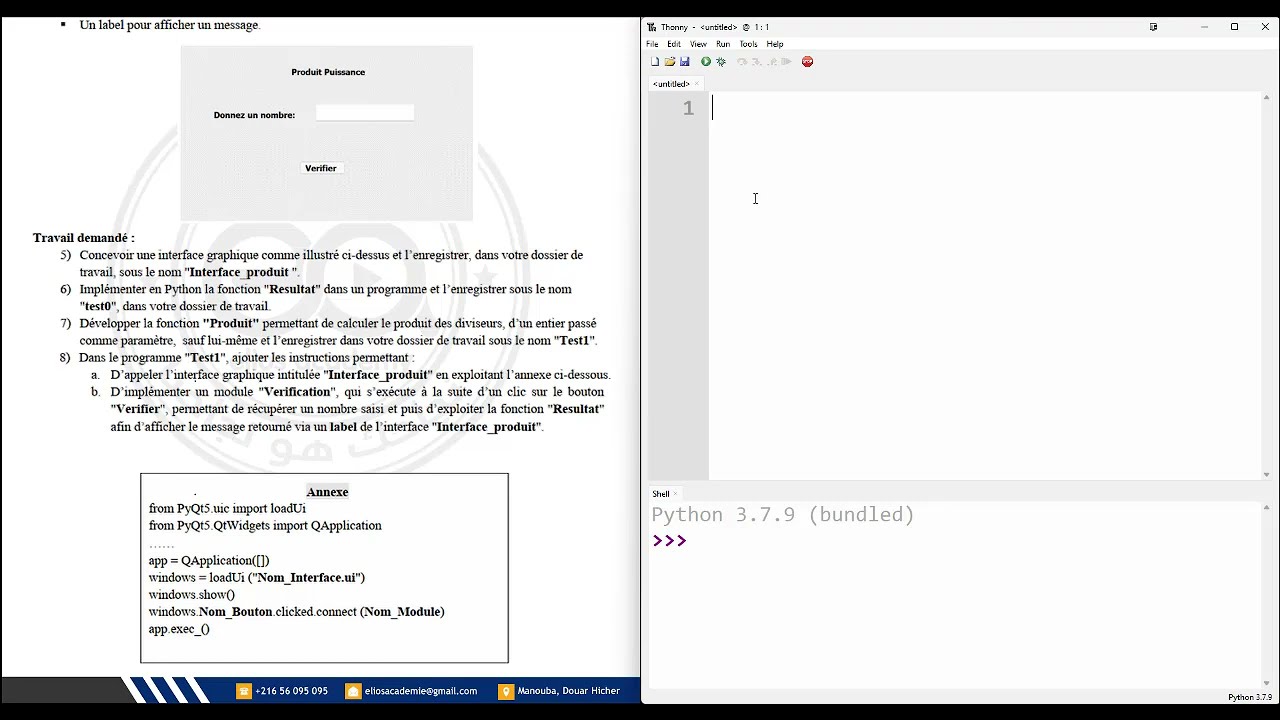Click the 'app.exec_()' line

pos(179,629)
